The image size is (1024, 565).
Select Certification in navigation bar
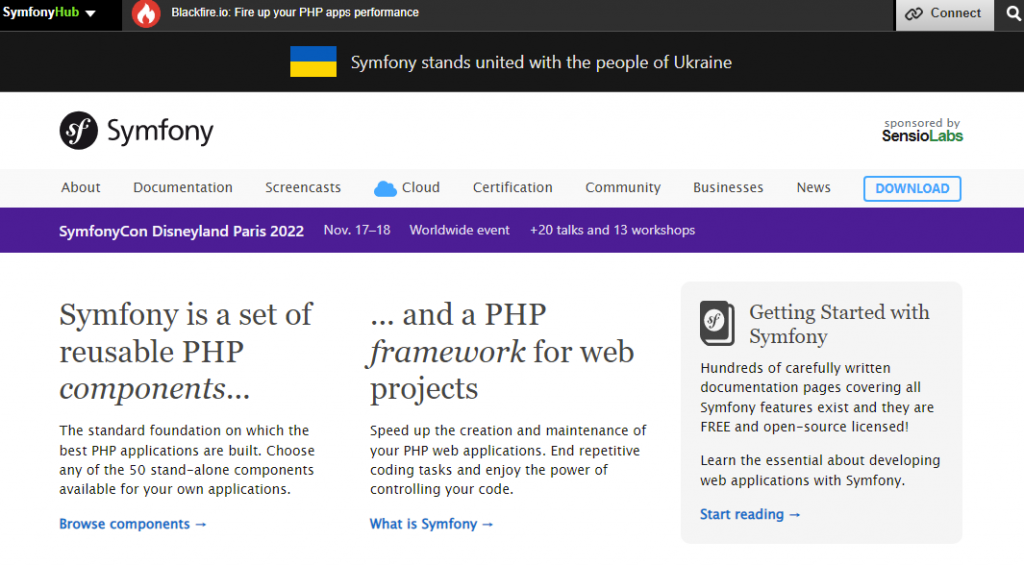click(x=512, y=188)
